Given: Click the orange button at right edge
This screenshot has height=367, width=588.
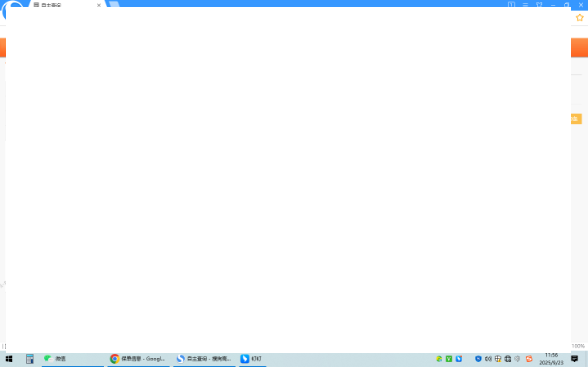Looking at the screenshot, I should point(576,119).
